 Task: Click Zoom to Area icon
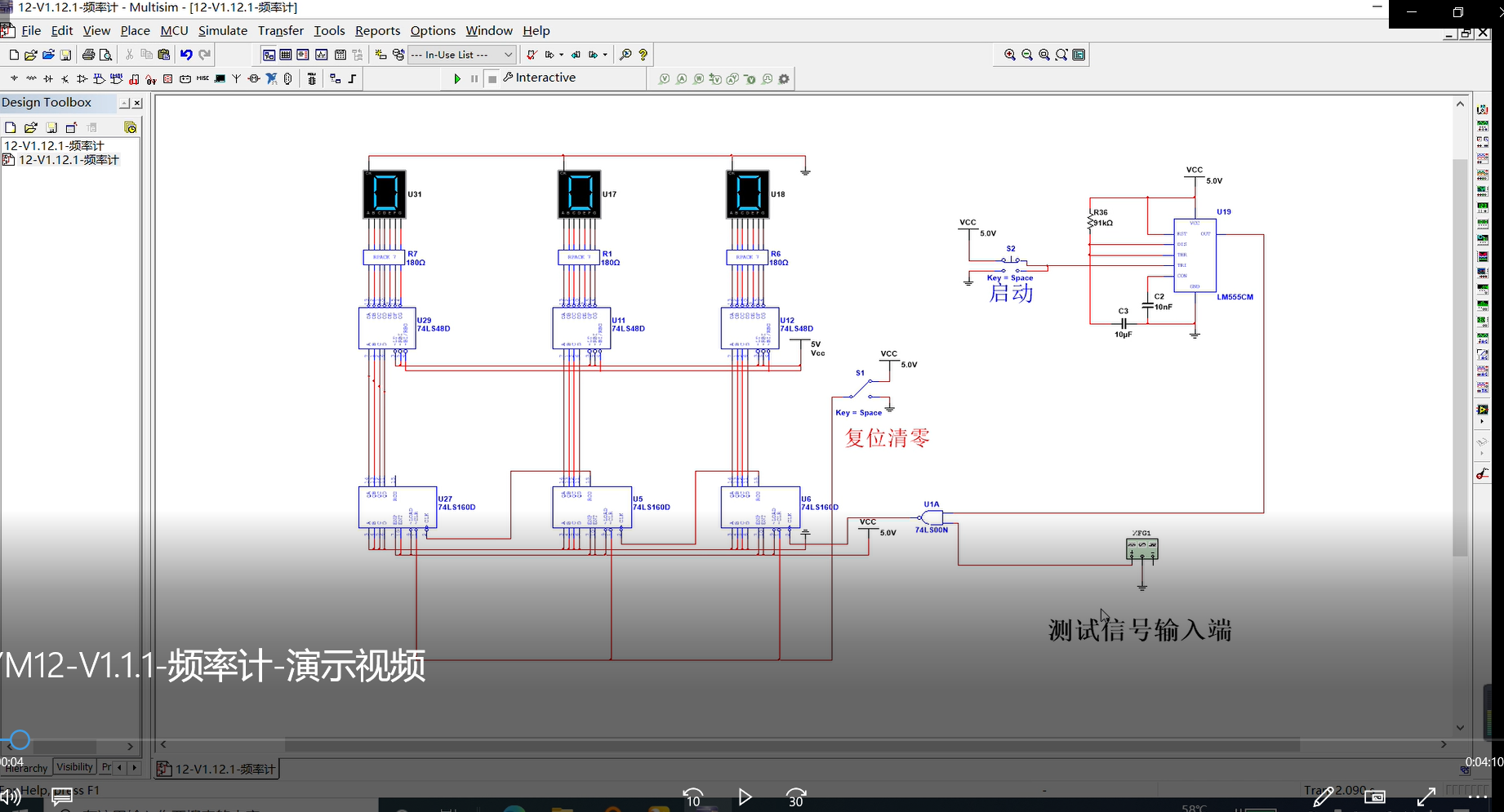(x=1044, y=55)
